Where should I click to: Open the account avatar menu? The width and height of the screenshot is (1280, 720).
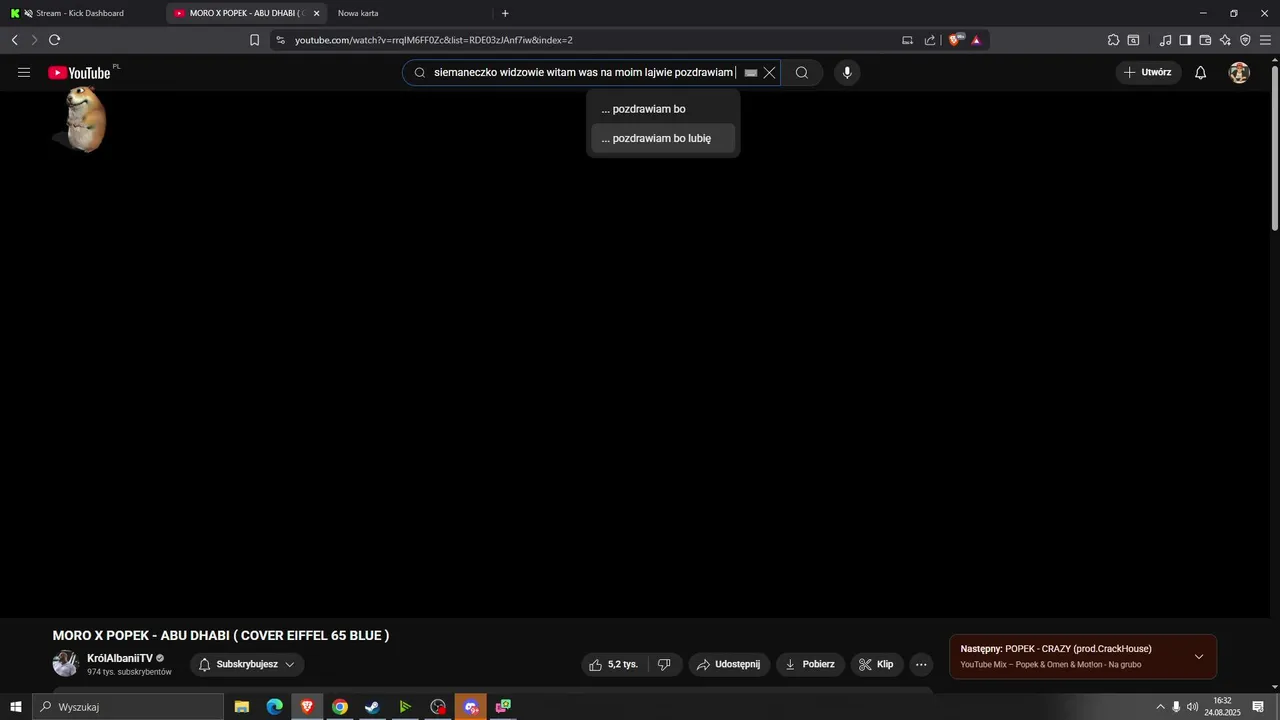[x=1239, y=72]
